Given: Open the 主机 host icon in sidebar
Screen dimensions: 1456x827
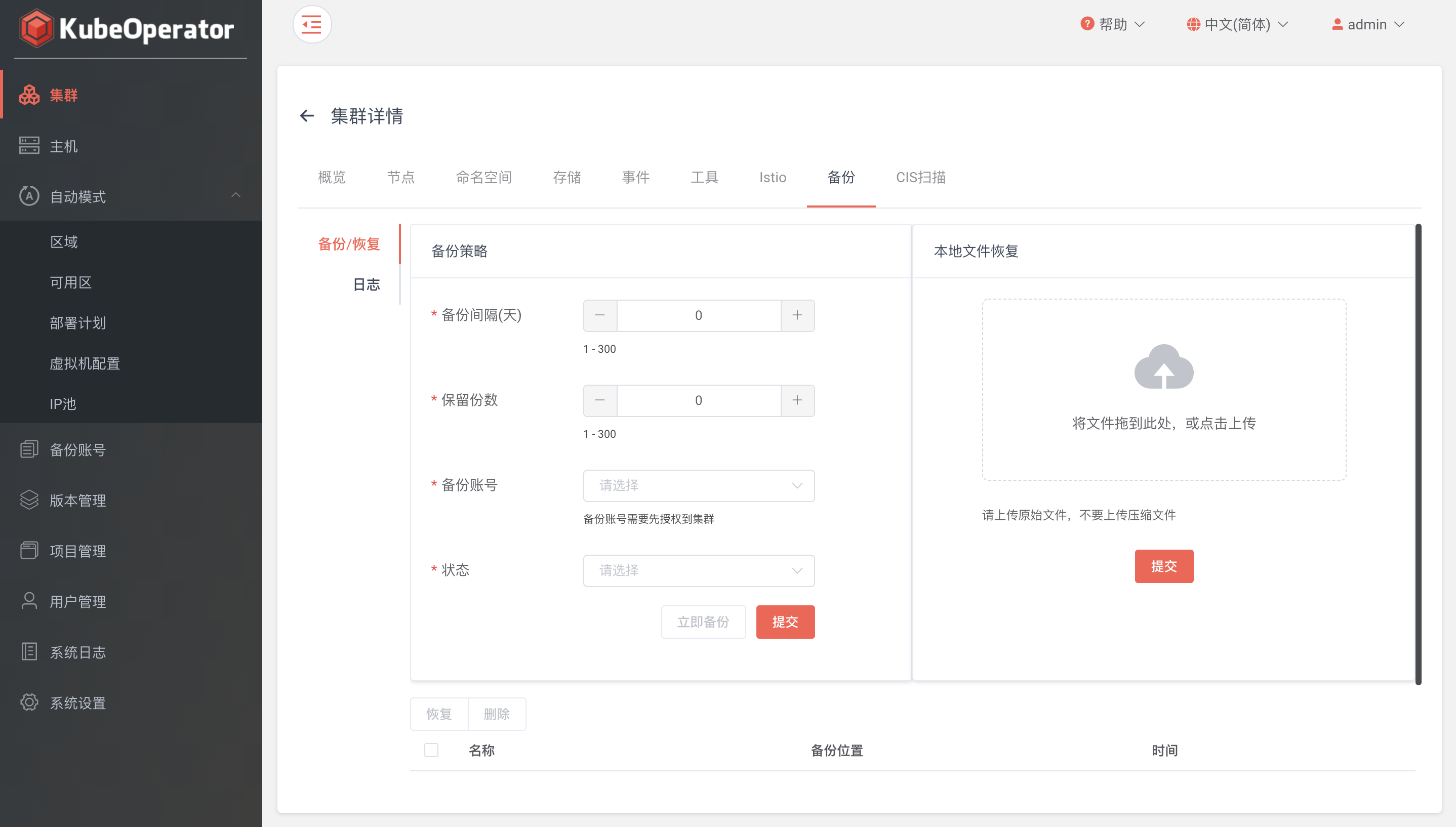Looking at the screenshot, I should 29,145.
